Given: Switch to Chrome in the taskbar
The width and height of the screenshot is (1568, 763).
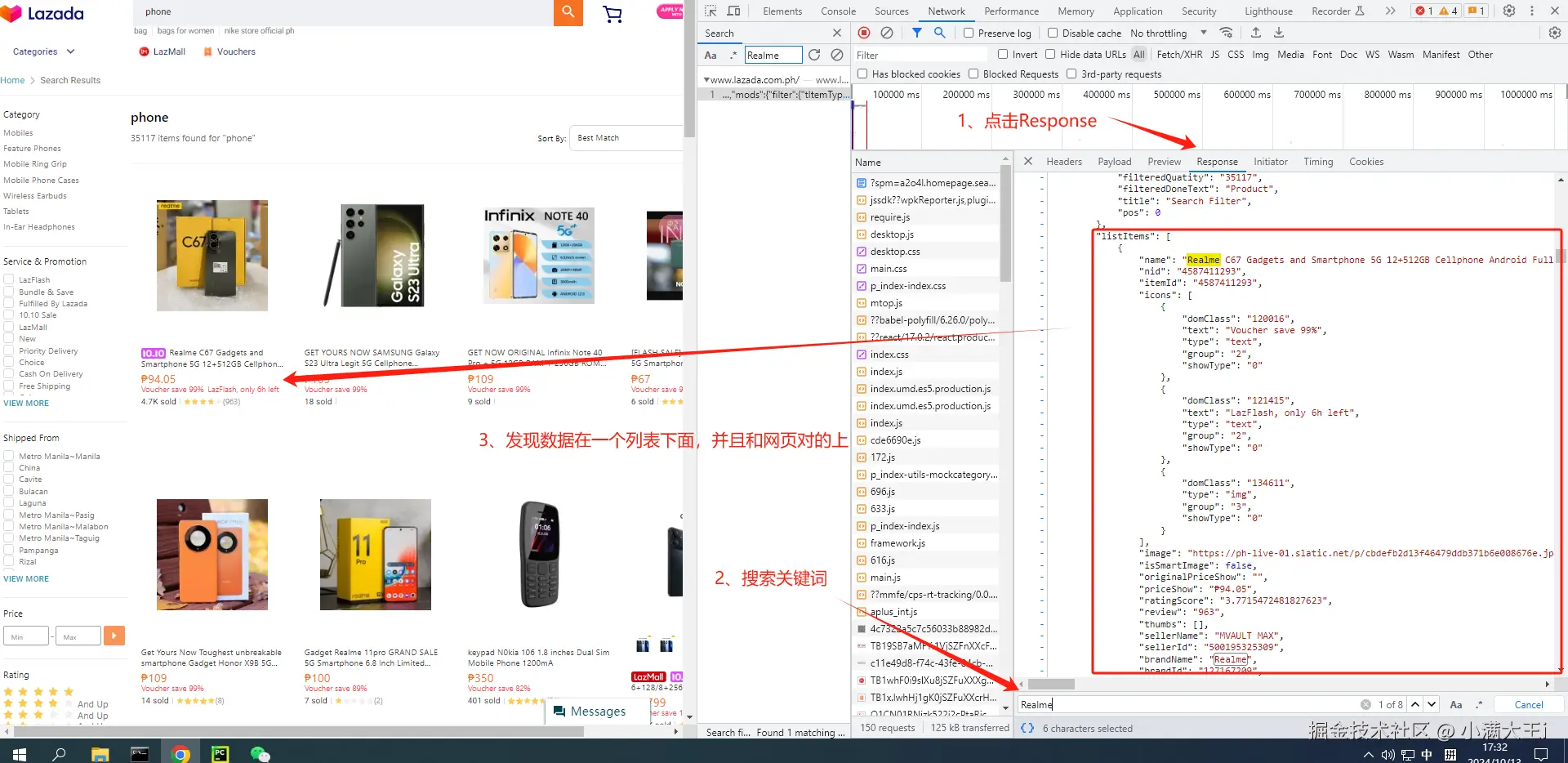Looking at the screenshot, I should (180, 754).
